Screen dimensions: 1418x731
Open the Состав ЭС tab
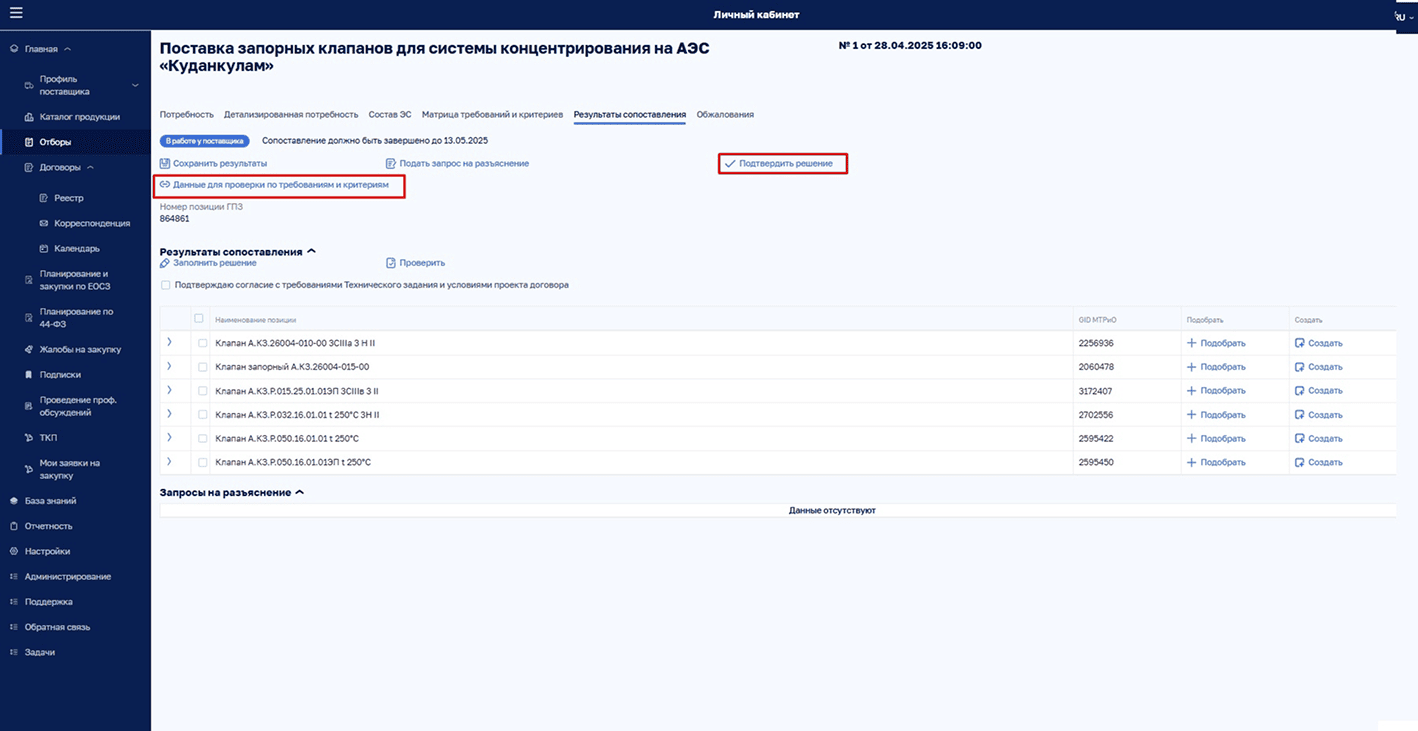click(390, 115)
